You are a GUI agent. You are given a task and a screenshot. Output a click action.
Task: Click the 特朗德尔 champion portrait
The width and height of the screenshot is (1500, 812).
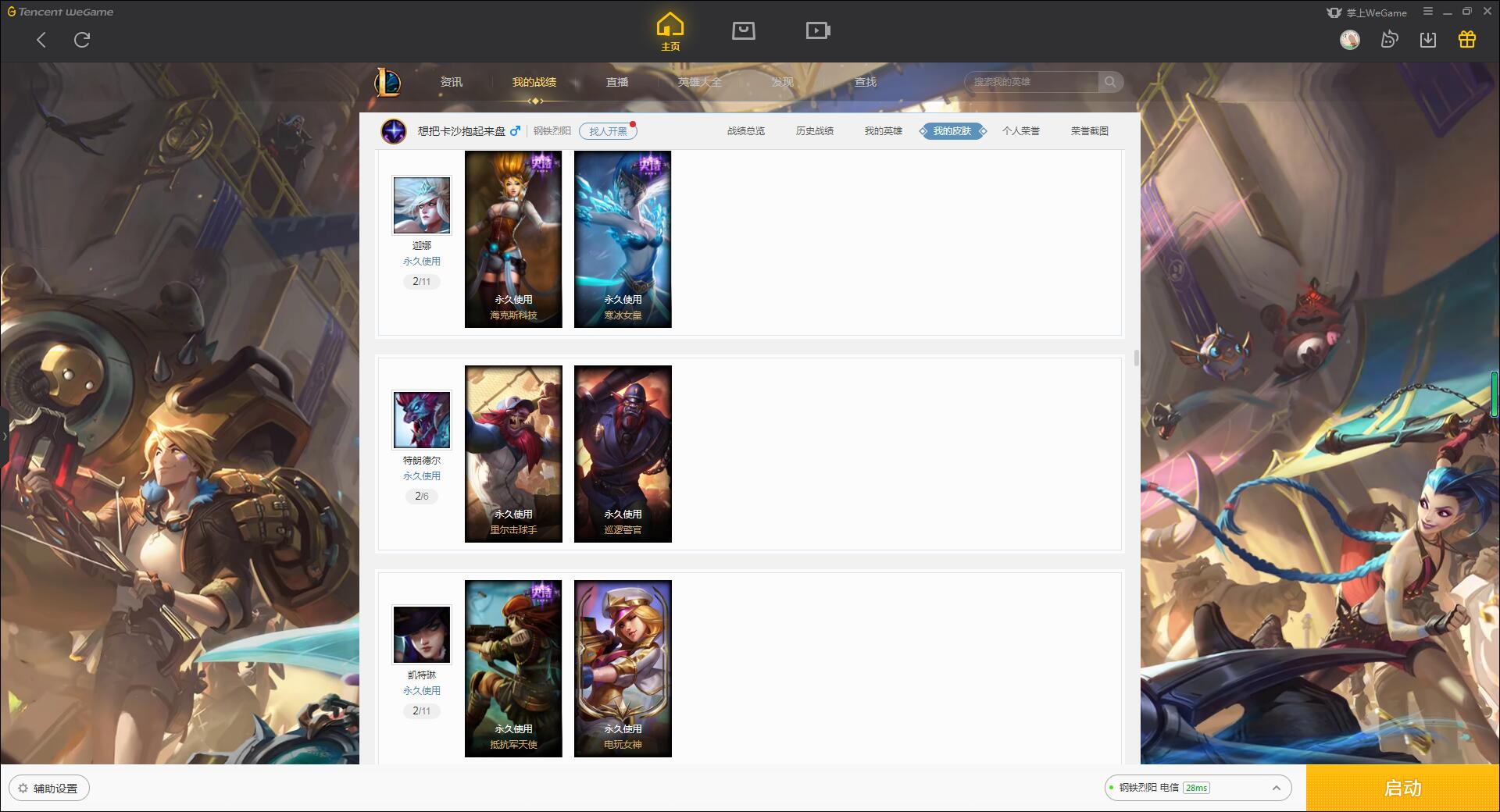pos(422,420)
